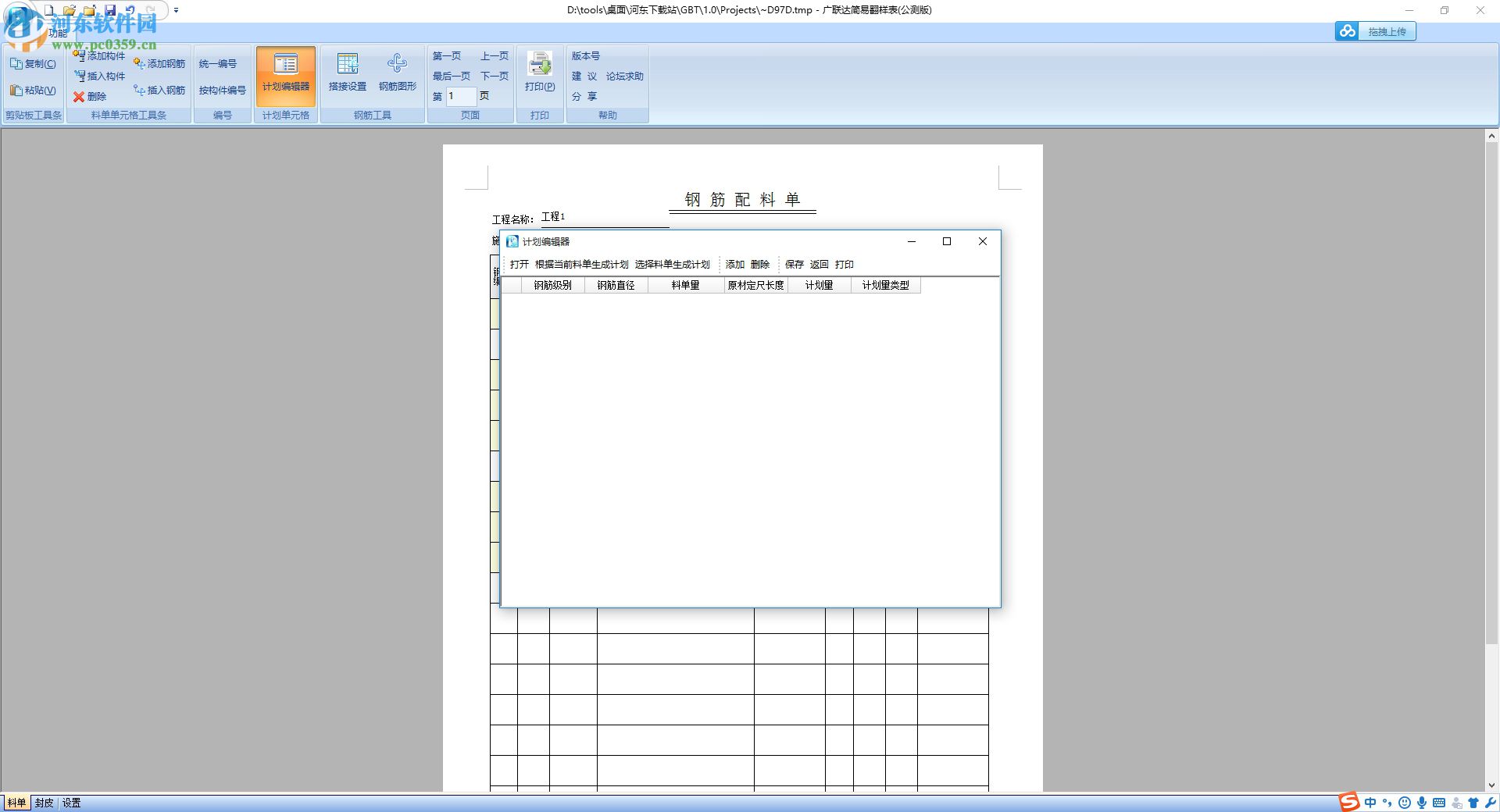The image size is (1500, 812).
Task: Toggle the 中 Chinese input mode
Action: point(1370,803)
